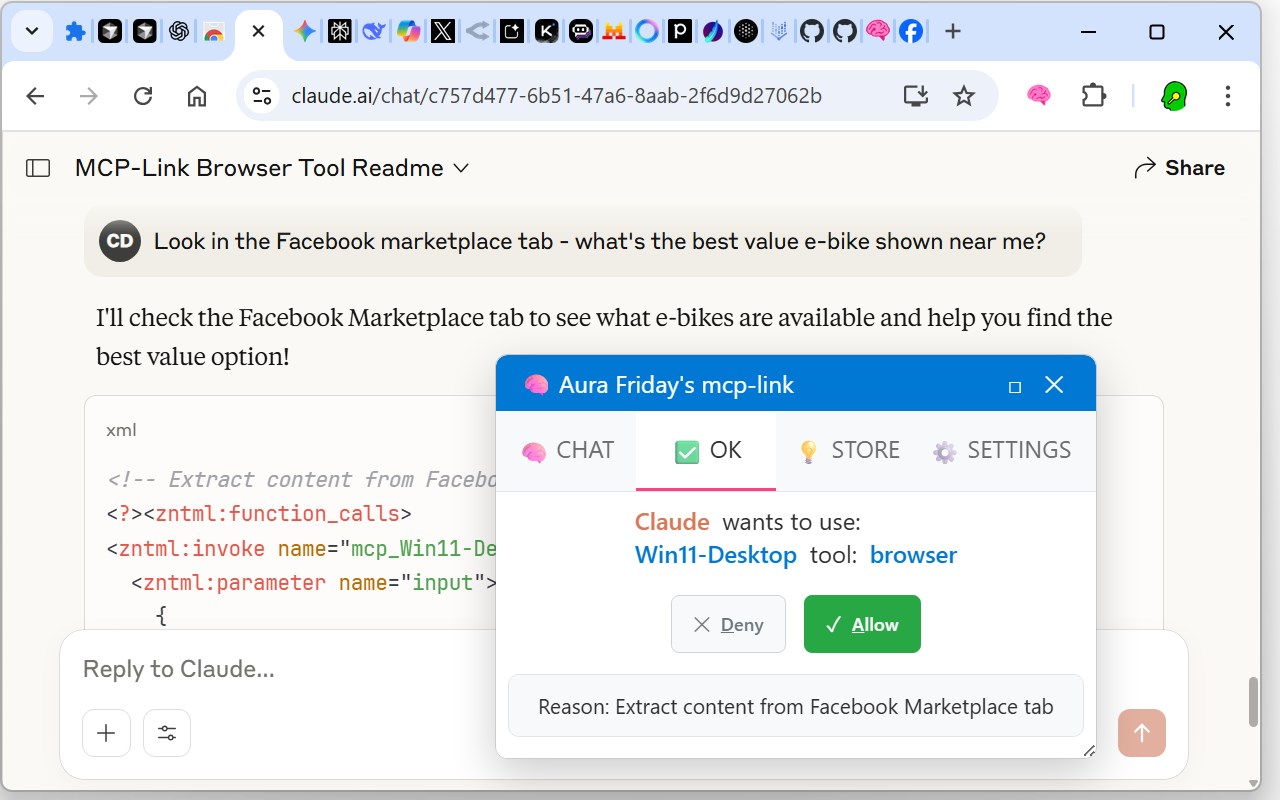Screen dimensions: 1280x800
Task: Open the Facebook tab in the tab strip
Action: [911, 32]
